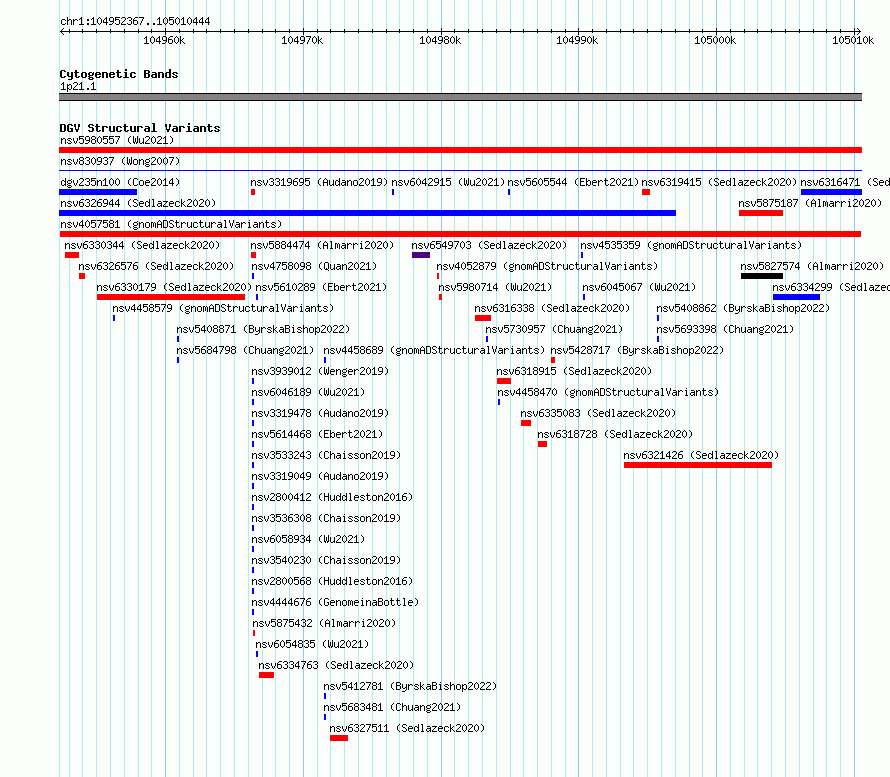Click the grey 1p21.1 cytogenetic band
890x777 pixels.
point(460,97)
